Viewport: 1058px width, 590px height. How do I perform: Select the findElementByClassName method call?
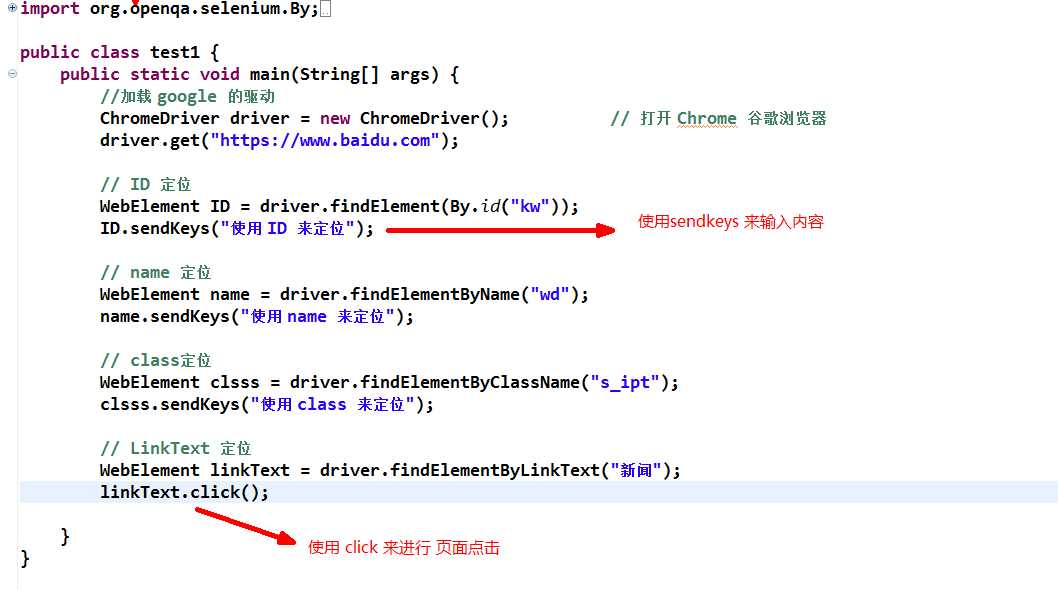pos(470,382)
